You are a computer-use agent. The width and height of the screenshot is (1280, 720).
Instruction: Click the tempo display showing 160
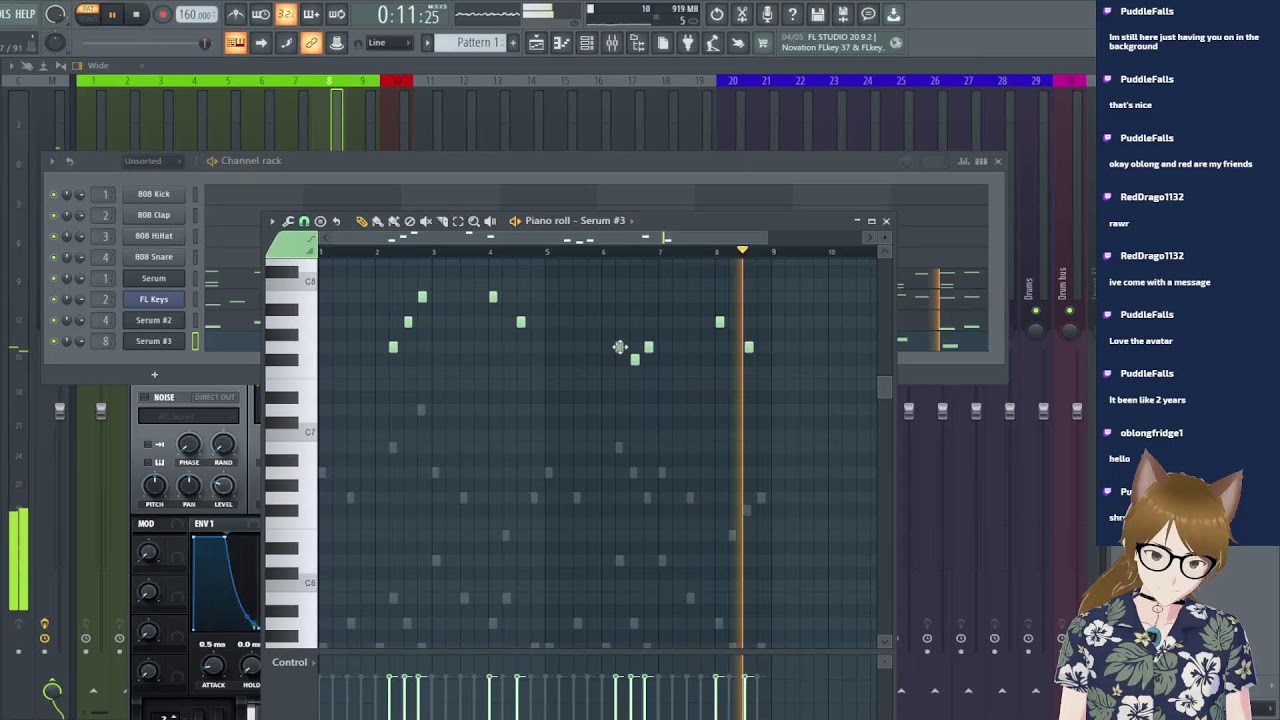pyautogui.click(x=196, y=15)
